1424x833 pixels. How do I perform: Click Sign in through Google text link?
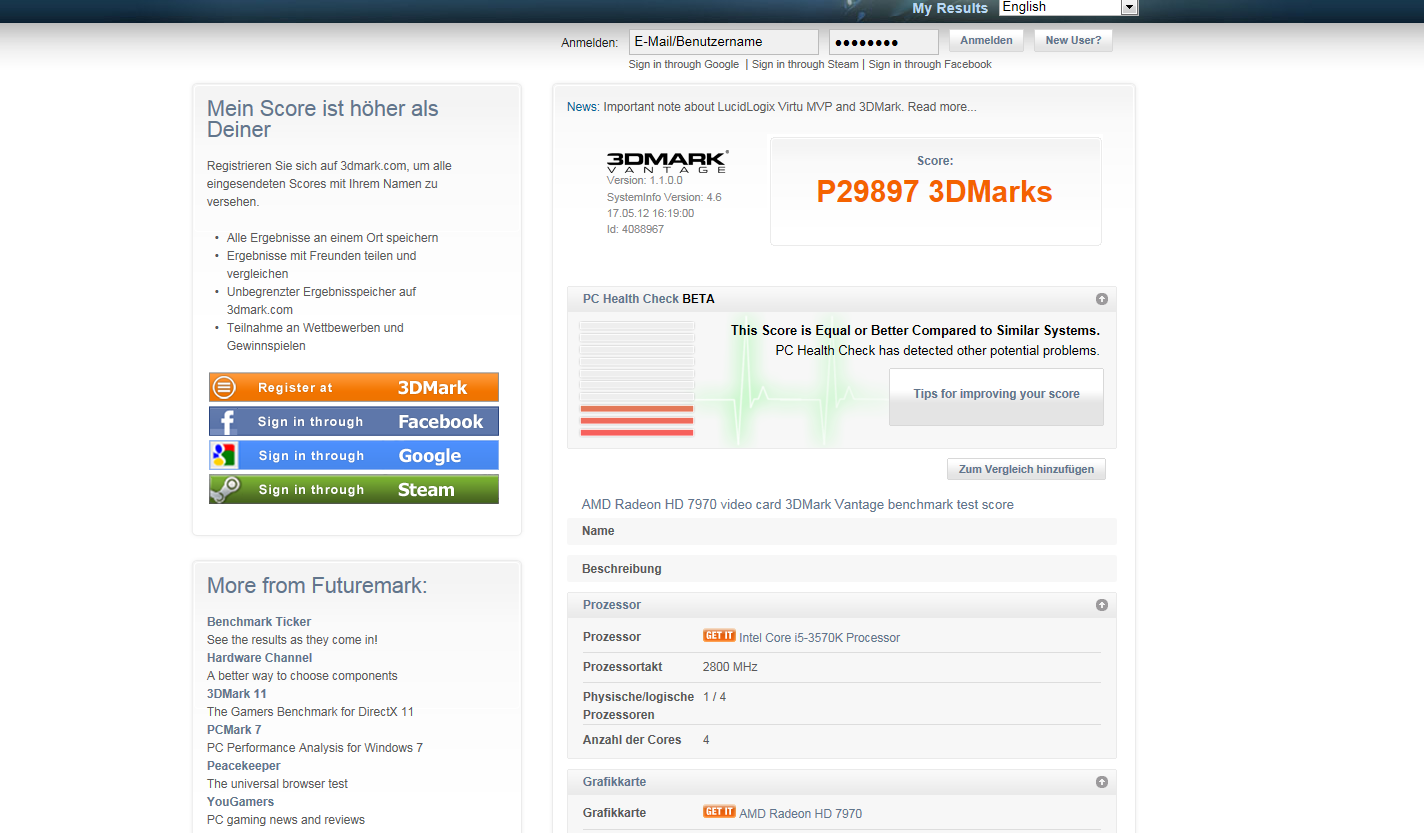click(x=684, y=64)
